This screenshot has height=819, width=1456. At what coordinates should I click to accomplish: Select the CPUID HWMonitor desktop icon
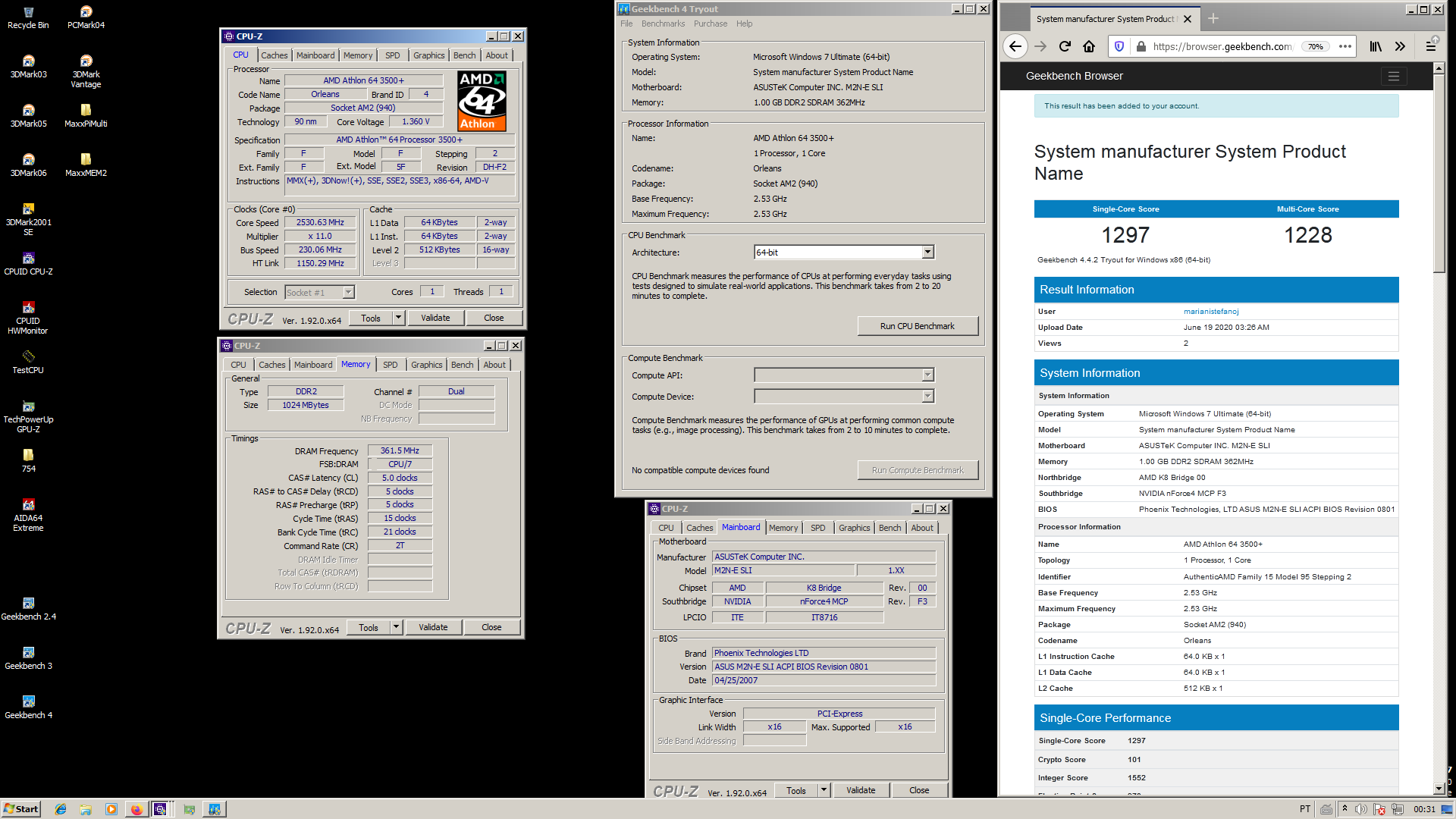[28, 318]
